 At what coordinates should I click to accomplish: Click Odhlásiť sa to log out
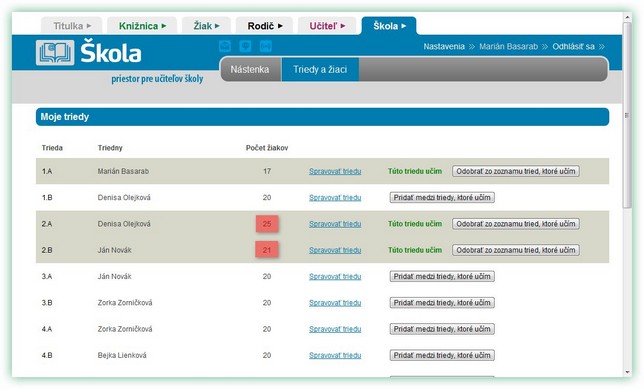pyautogui.click(x=573, y=46)
